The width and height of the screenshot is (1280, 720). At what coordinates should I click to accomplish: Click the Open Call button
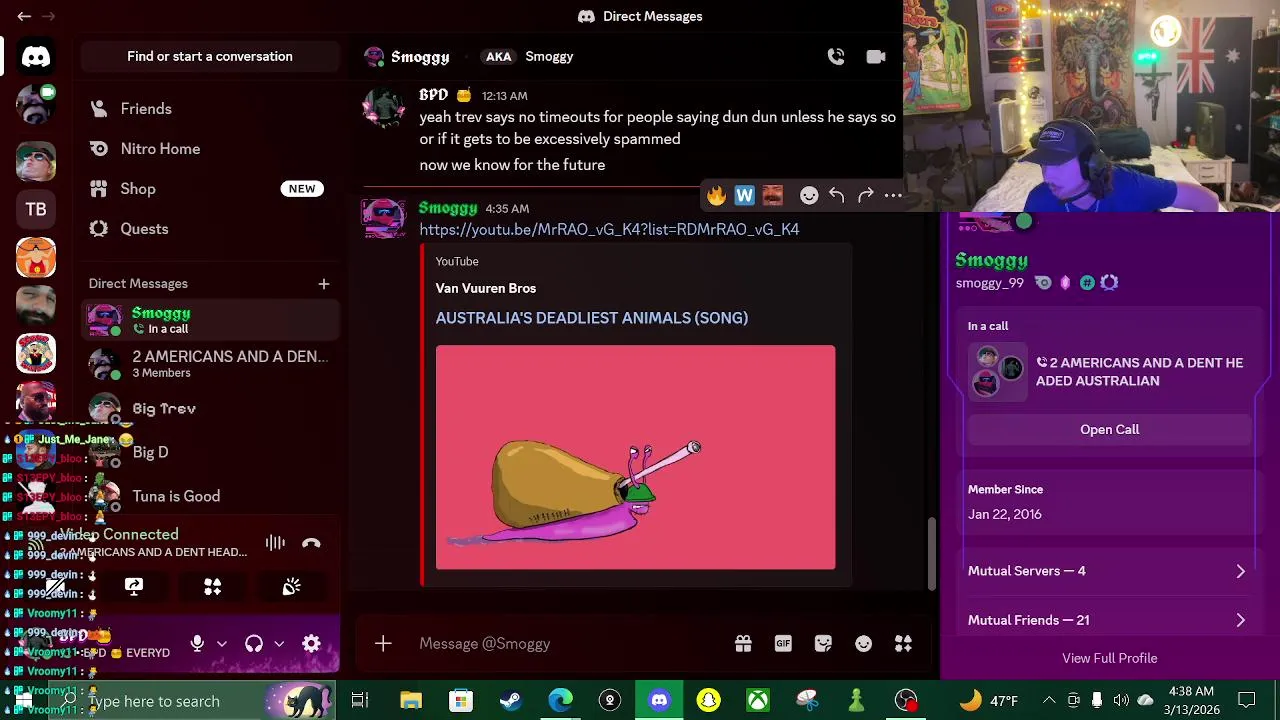[x=1109, y=430]
